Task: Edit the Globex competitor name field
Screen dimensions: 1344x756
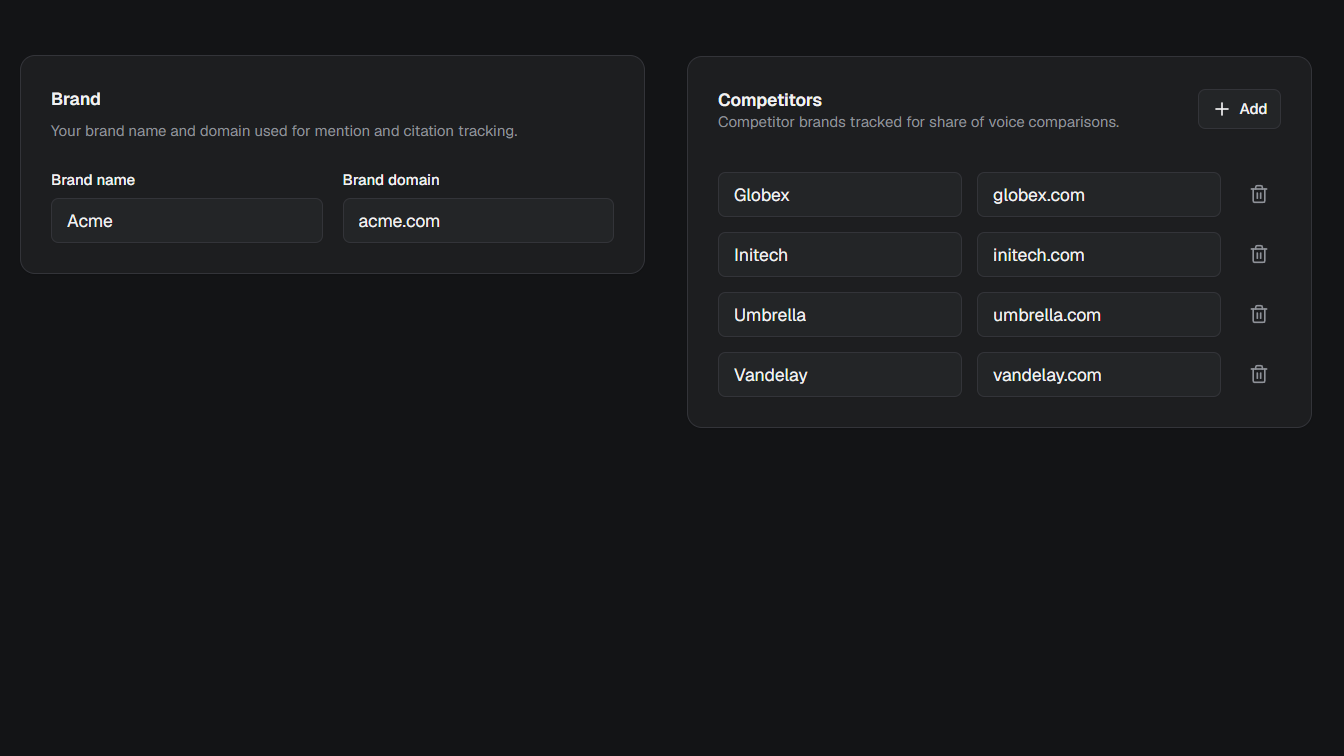Action: coord(839,195)
